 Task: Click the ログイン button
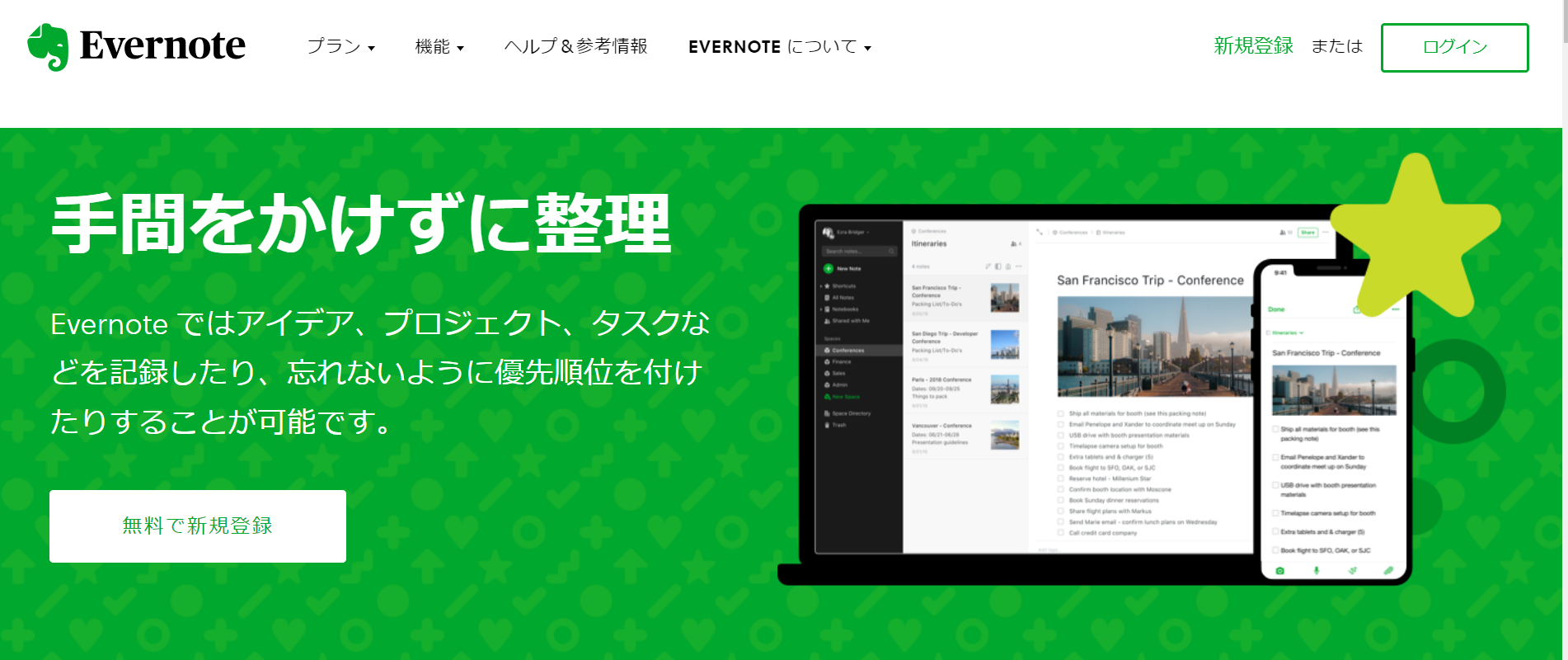coord(1454,47)
